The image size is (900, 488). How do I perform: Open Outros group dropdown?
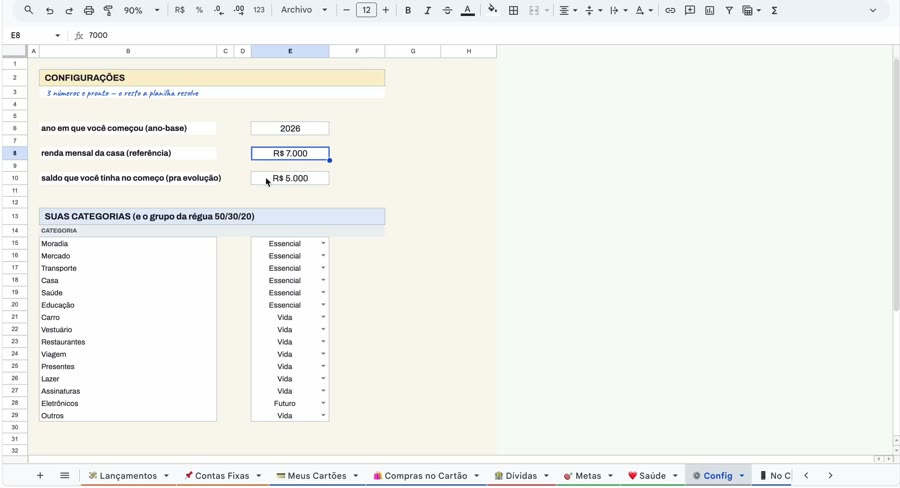323,416
